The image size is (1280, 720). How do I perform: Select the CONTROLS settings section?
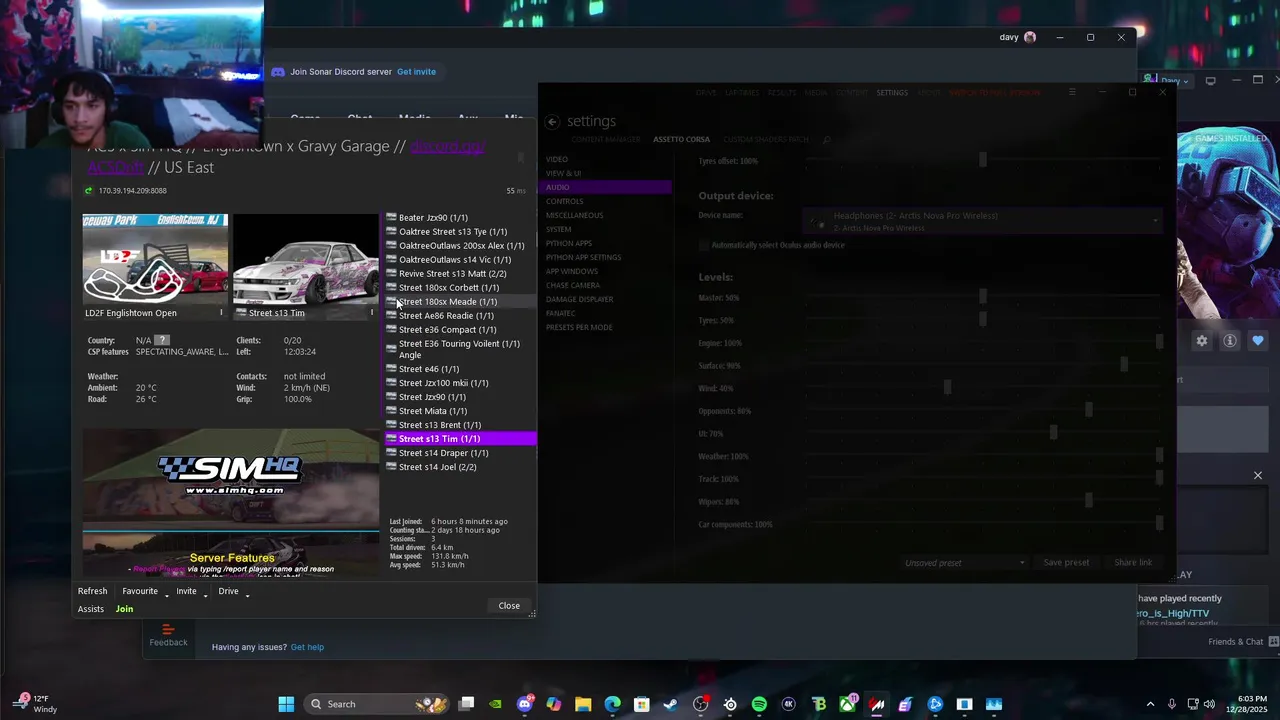565,201
